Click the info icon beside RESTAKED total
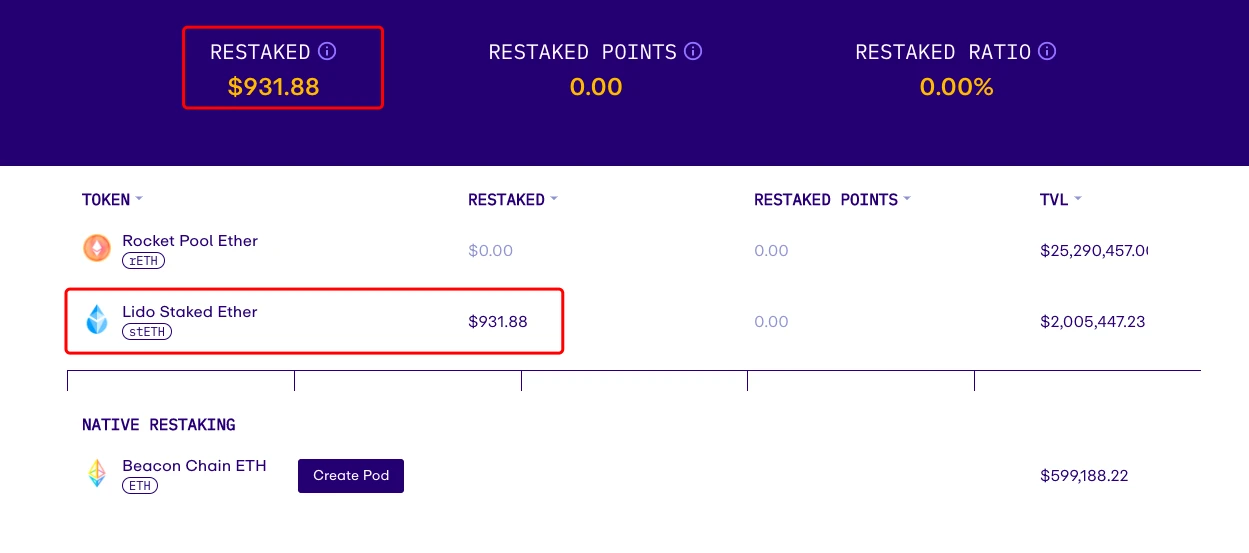This screenshot has height=553, width=1249. [x=327, y=52]
